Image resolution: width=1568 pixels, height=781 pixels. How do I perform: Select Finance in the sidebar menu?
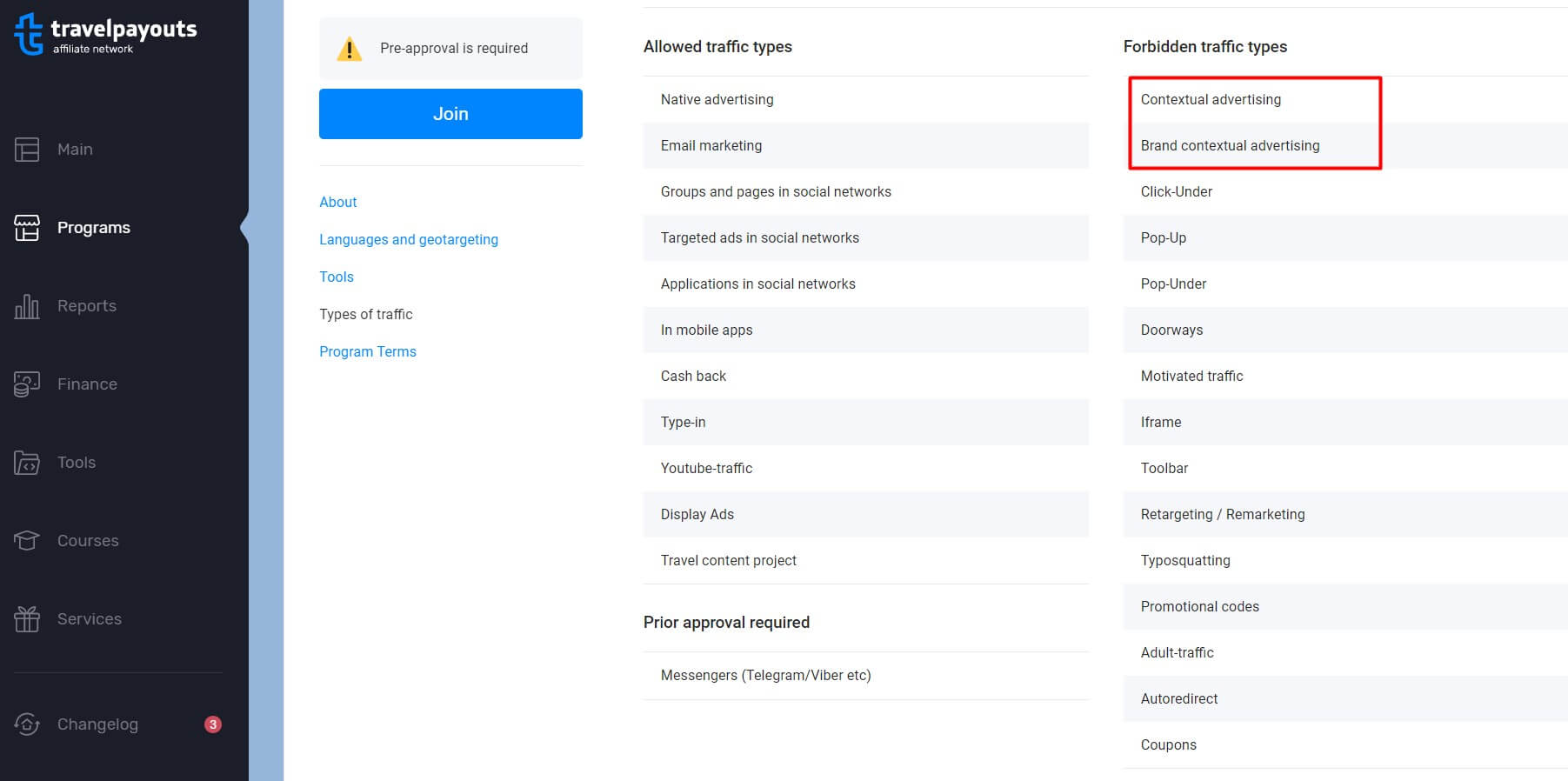point(87,384)
